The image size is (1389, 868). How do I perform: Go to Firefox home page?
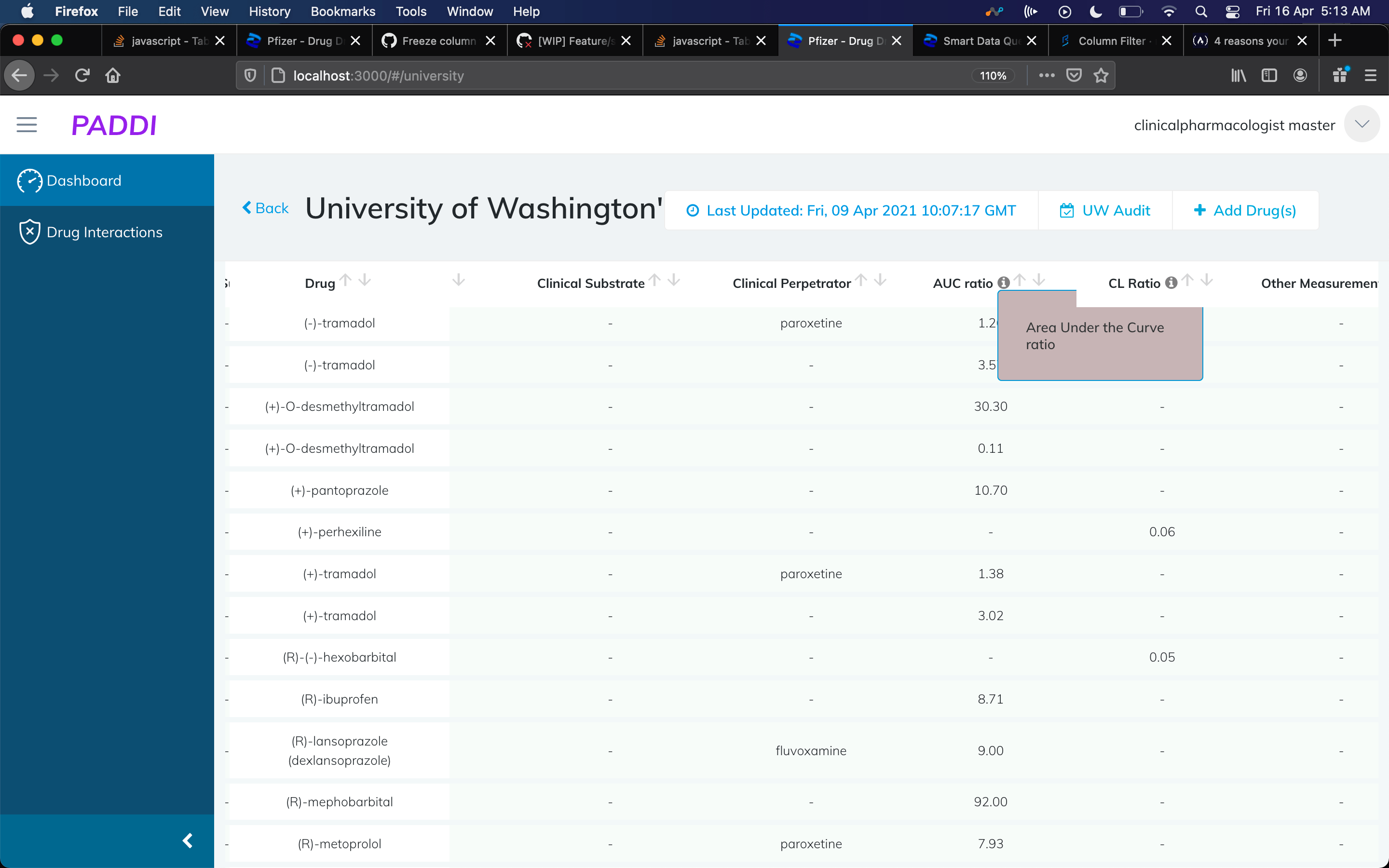112,75
